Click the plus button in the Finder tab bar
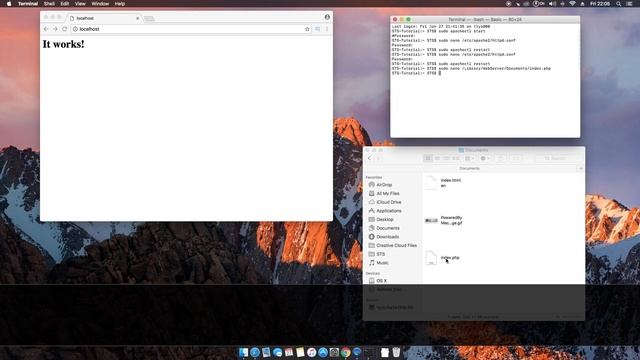Image resolution: width=640 pixels, height=360 pixels. (x=580, y=168)
